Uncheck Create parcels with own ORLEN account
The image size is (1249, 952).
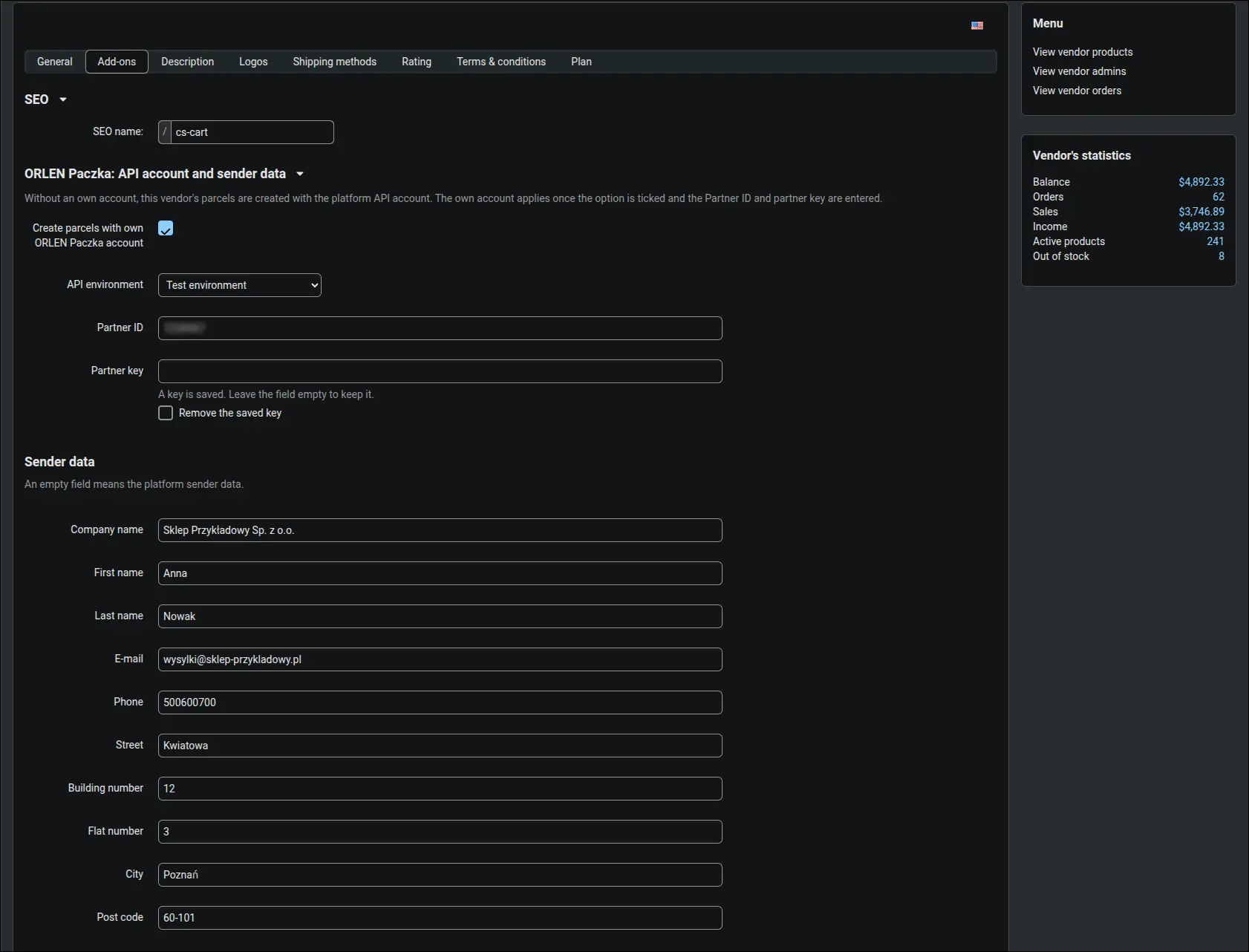pos(166,228)
